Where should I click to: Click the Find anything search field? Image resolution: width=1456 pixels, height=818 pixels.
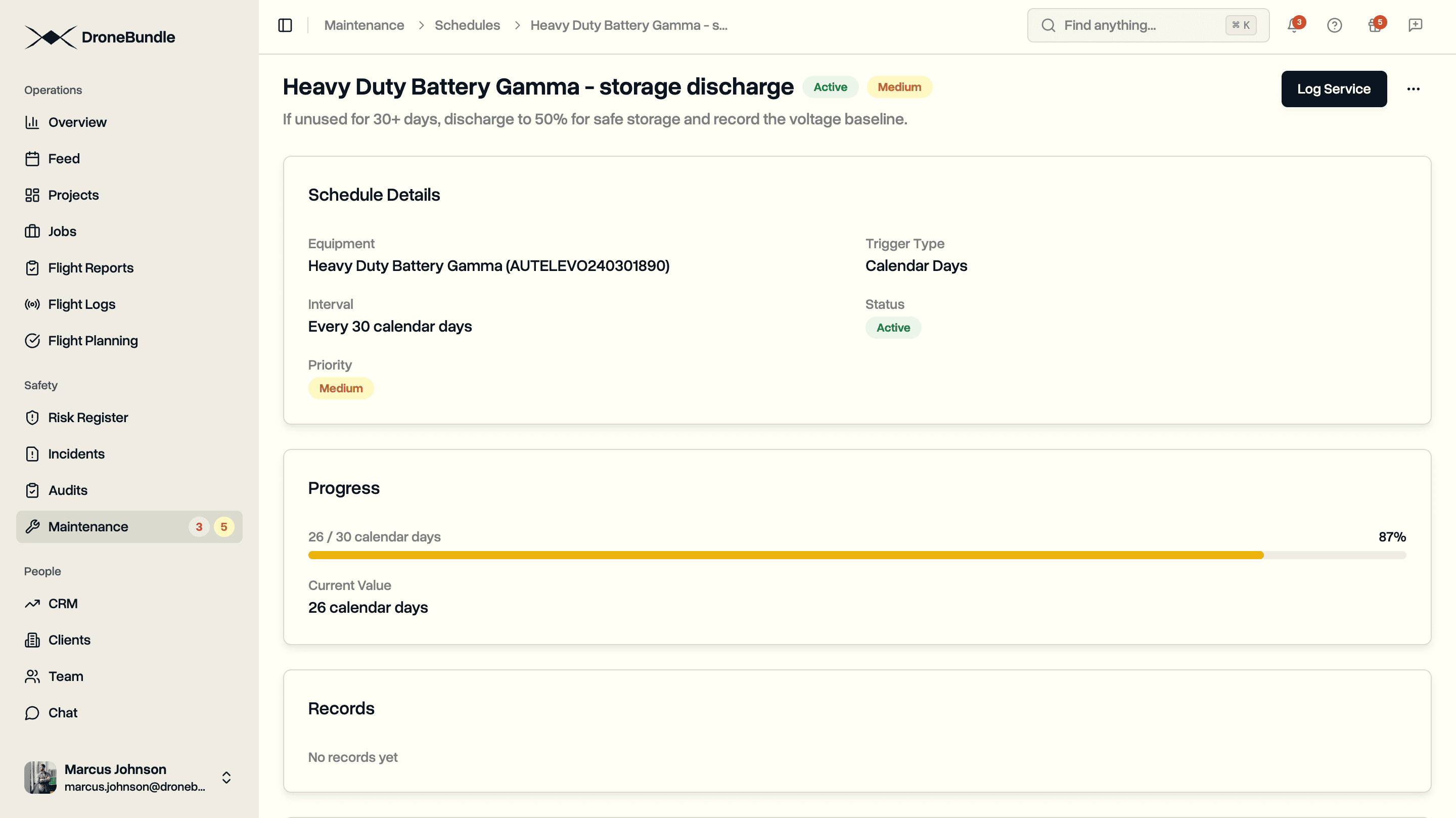[x=1148, y=25]
